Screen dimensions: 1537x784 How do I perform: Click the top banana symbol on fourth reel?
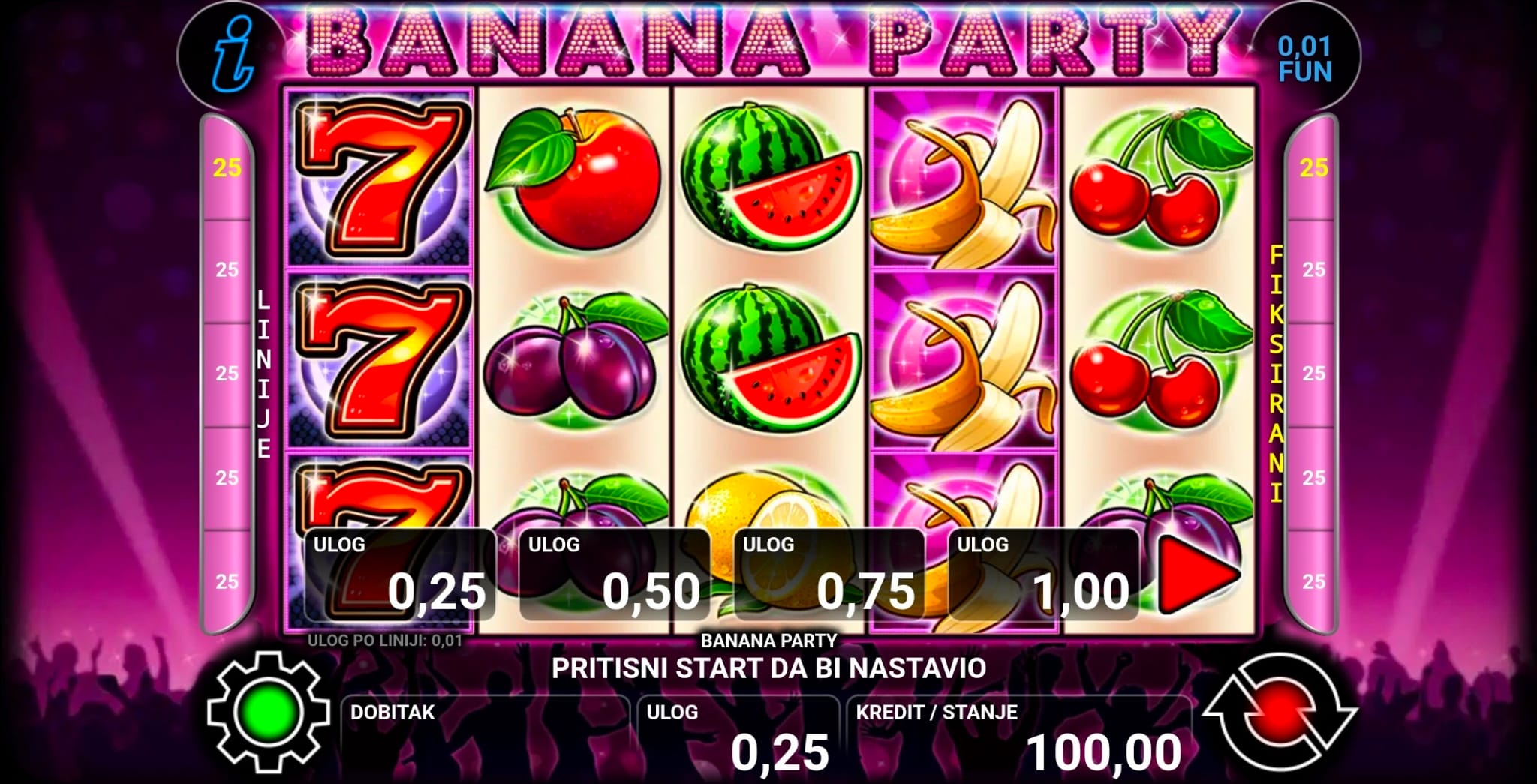(x=964, y=180)
